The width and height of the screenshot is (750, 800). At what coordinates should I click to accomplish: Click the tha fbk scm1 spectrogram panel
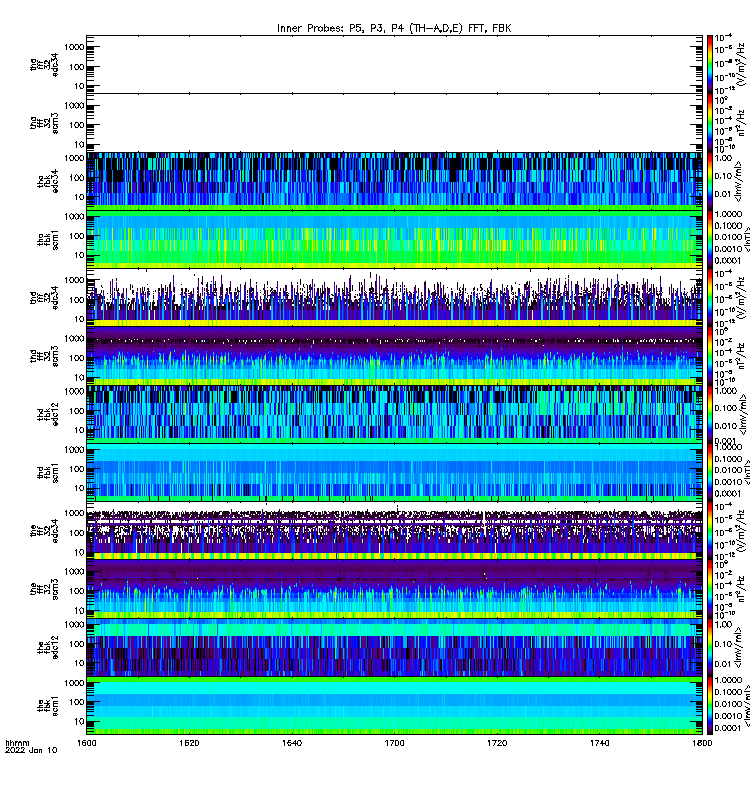pos(394,240)
